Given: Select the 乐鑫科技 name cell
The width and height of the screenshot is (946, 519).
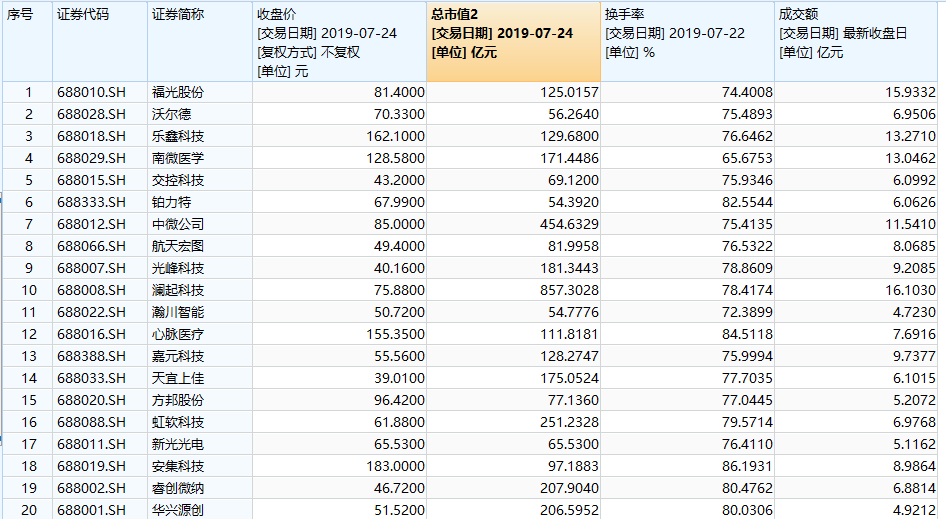Looking at the screenshot, I should tap(177, 136).
